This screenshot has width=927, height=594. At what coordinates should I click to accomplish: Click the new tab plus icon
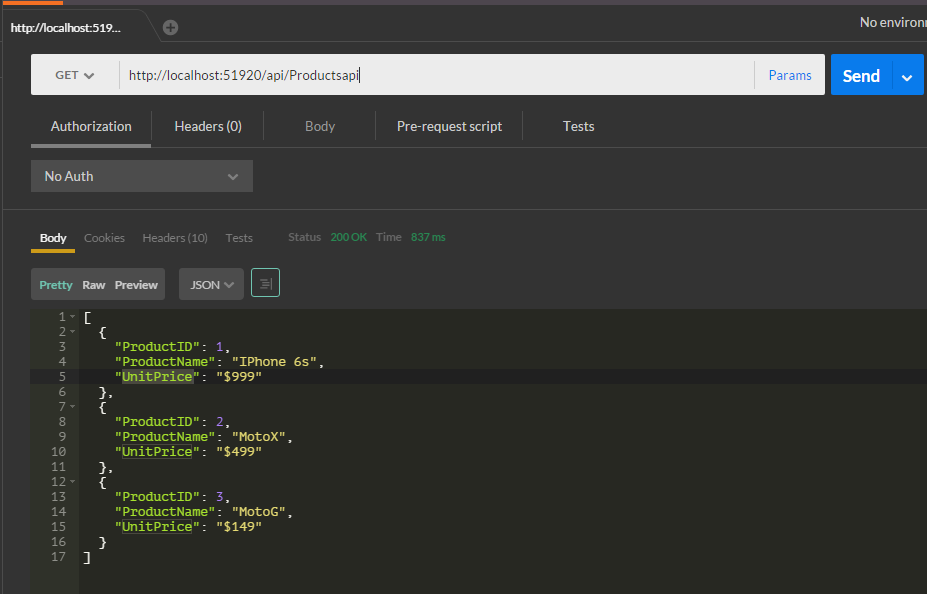point(170,27)
